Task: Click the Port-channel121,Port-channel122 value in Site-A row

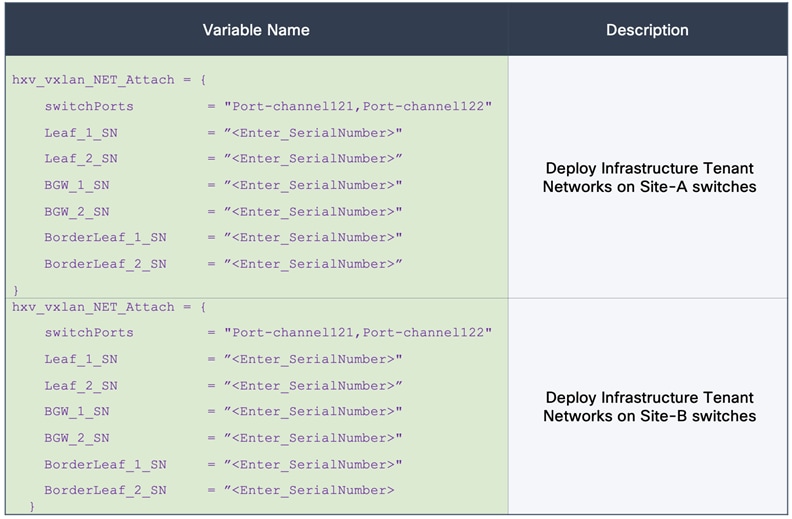Action: click(358, 106)
